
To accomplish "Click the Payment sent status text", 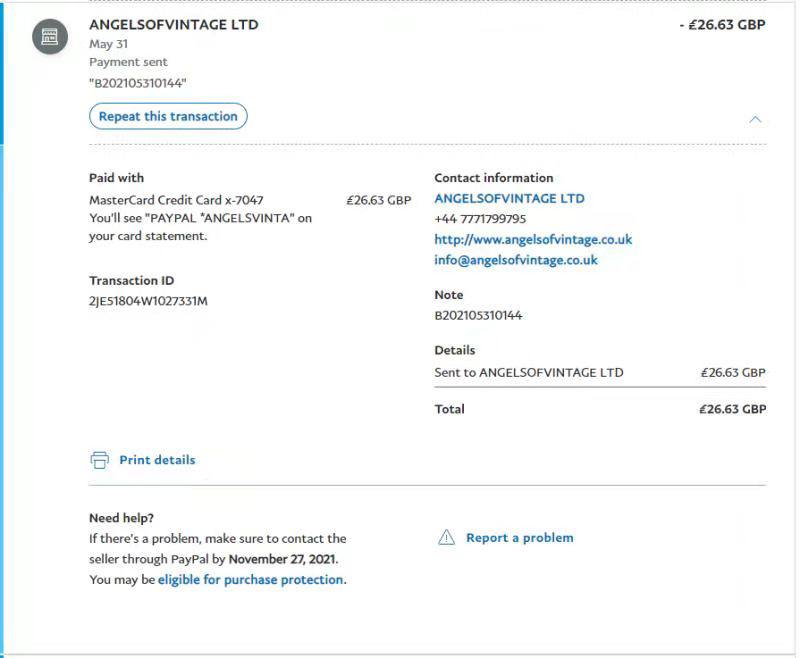I will (x=128, y=62).
